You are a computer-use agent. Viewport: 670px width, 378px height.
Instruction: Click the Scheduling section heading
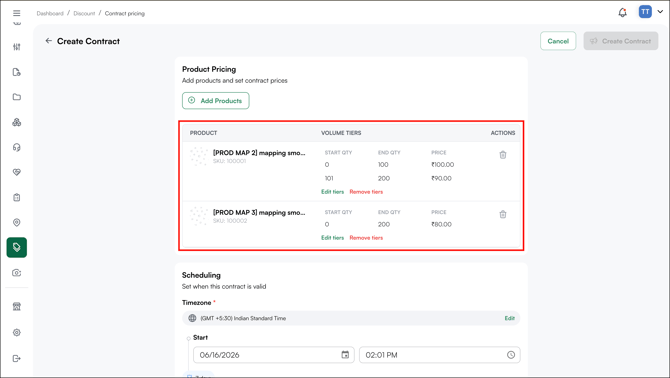tap(201, 275)
